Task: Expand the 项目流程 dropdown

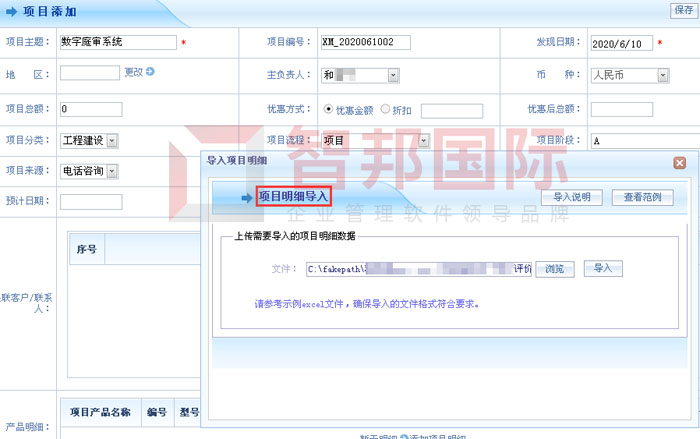Action: (424, 141)
